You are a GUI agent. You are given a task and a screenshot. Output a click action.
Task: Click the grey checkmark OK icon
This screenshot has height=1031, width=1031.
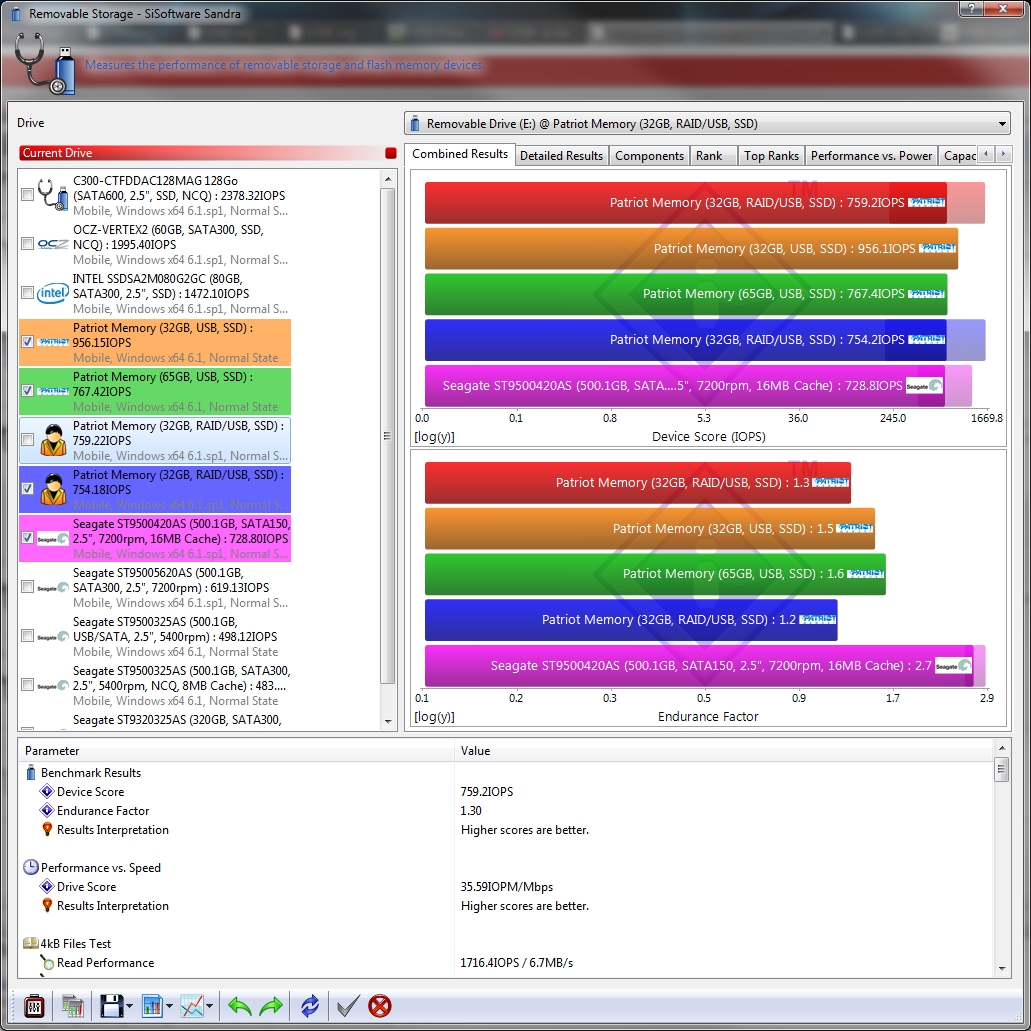(x=348, y=1006)
